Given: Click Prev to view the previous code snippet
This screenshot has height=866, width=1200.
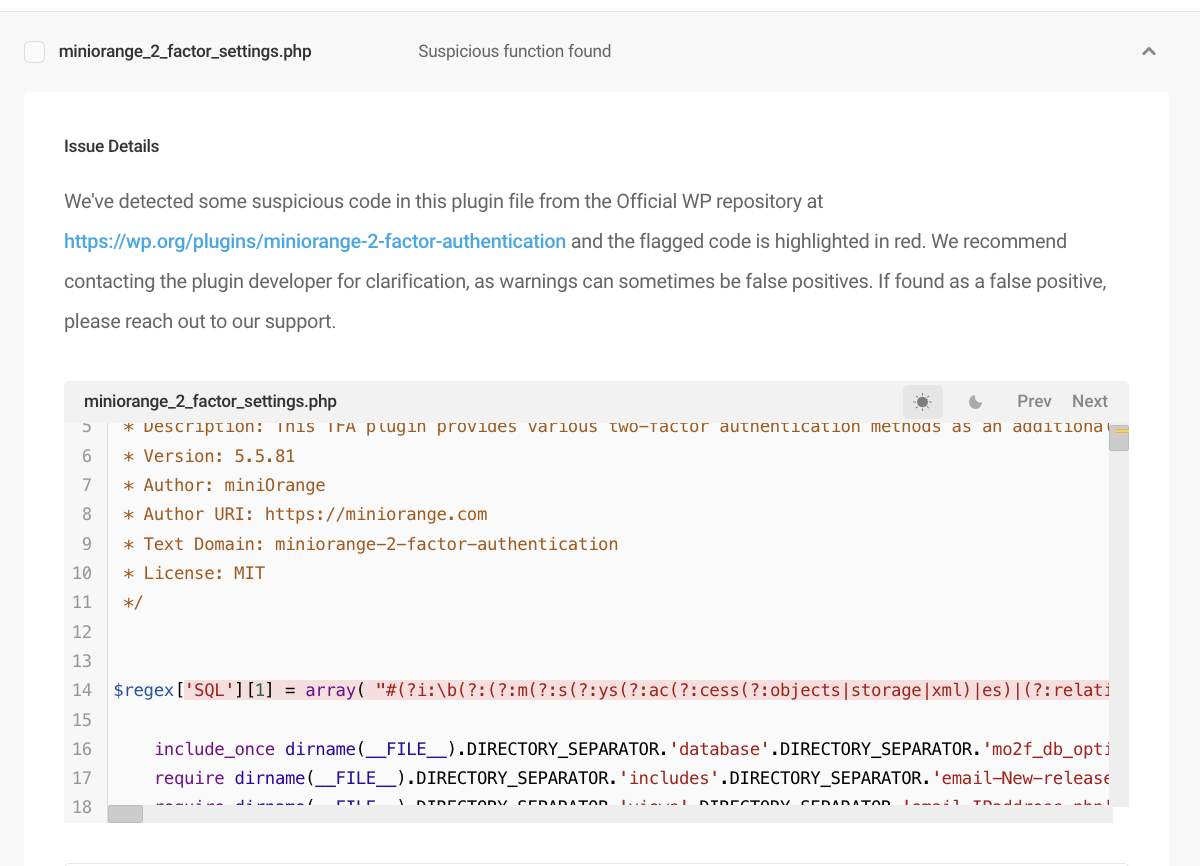Looking at the screenshot, I should pyautogui.click(x=1033, y=401).
